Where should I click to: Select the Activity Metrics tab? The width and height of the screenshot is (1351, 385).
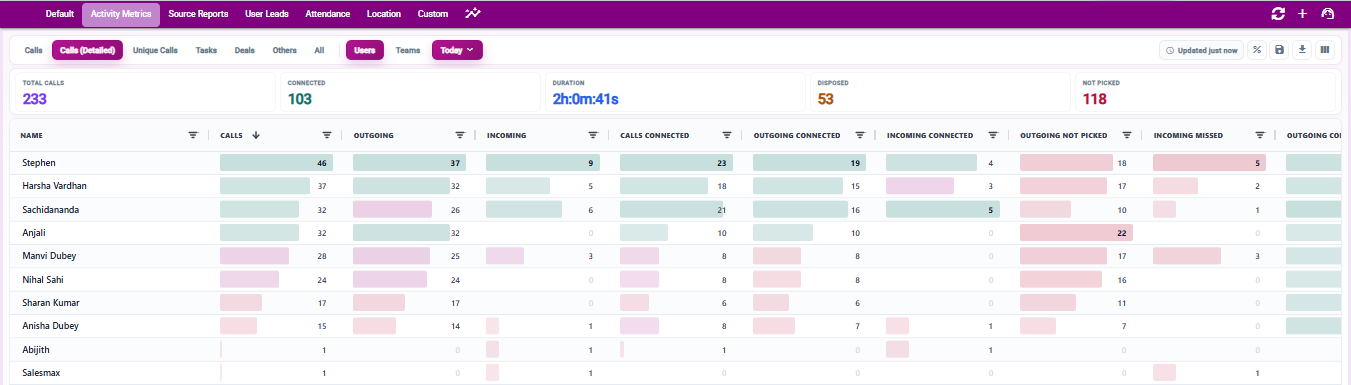pos(121,14)
